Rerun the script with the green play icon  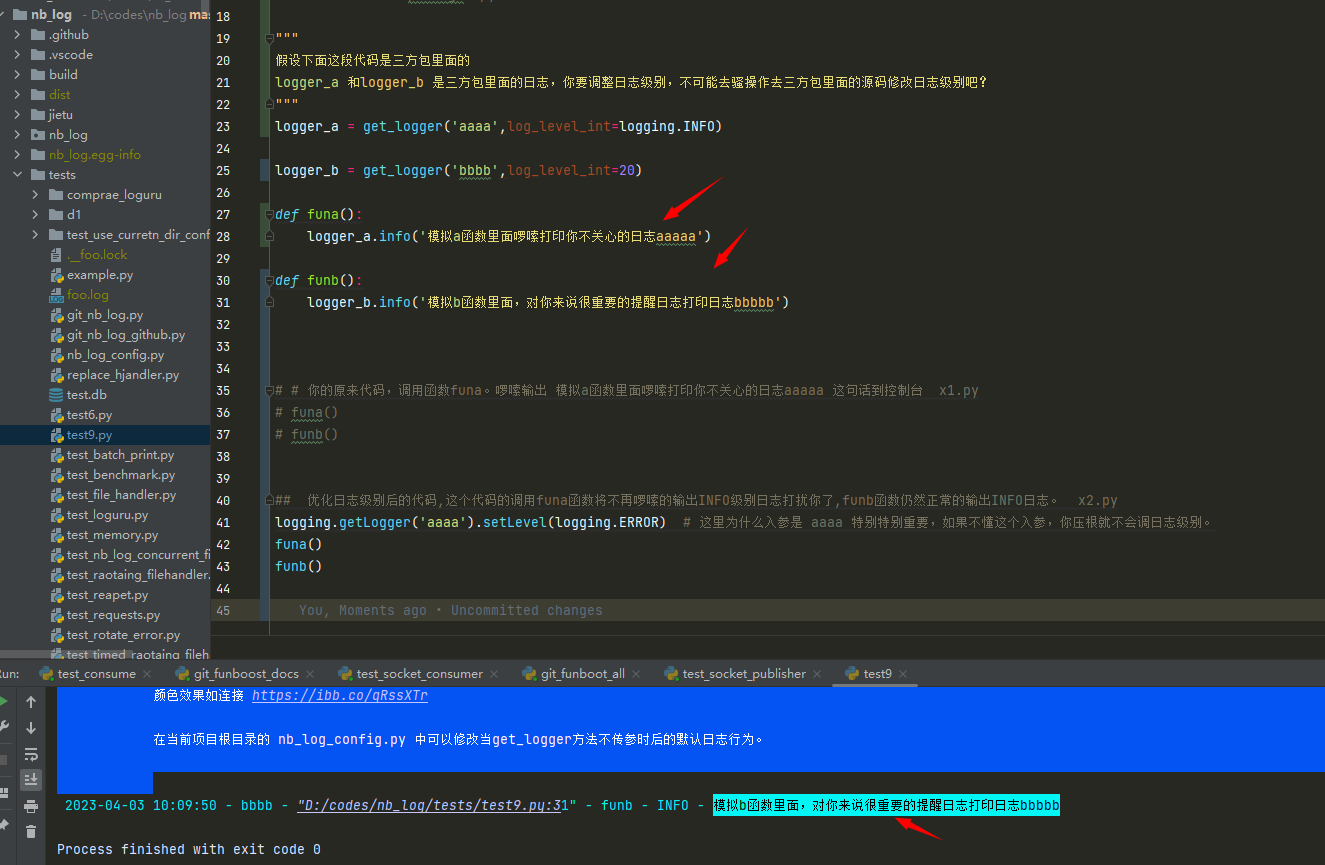[3, 702]
